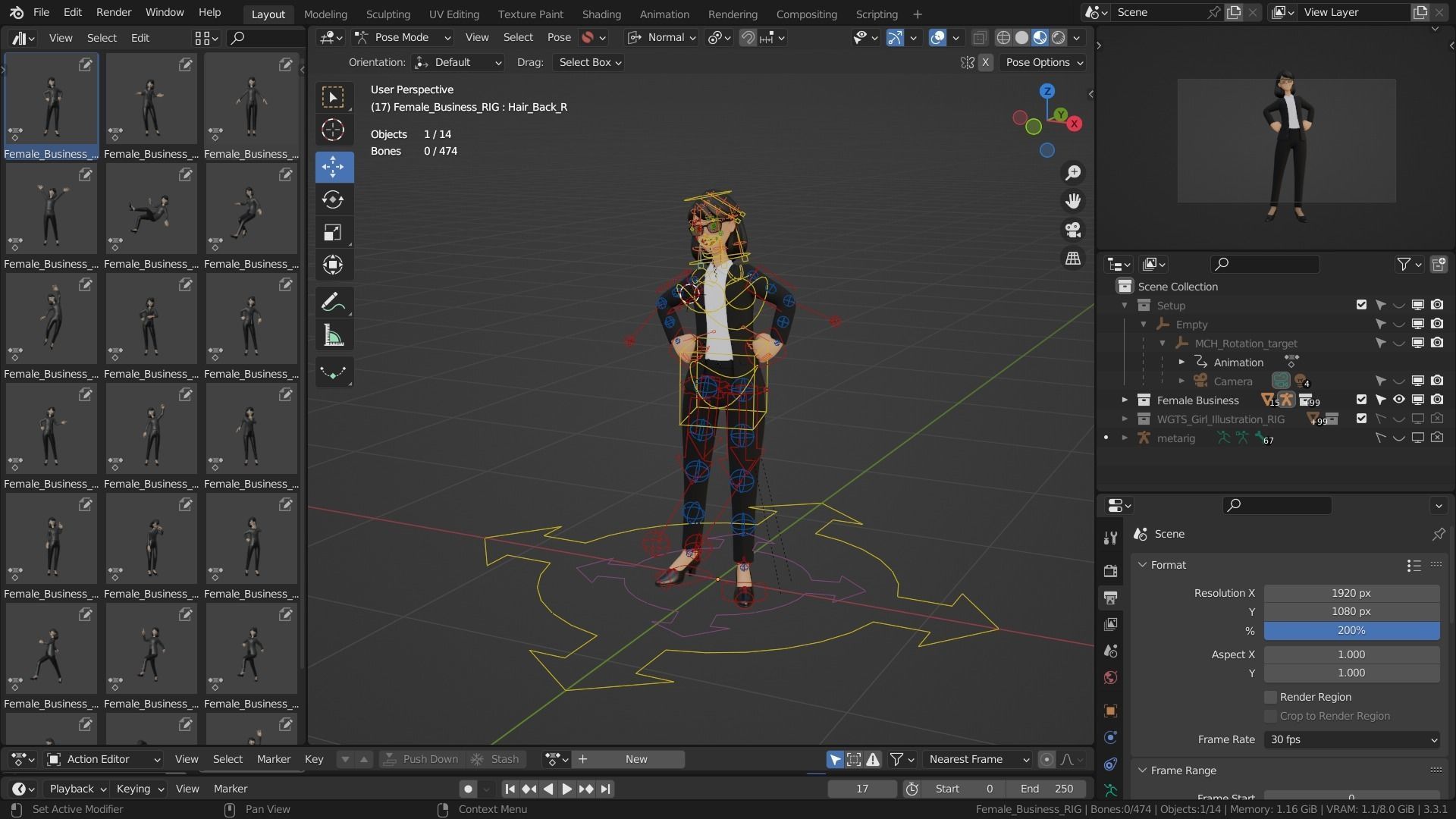Open the Scene properties tab

(1111, 651)
